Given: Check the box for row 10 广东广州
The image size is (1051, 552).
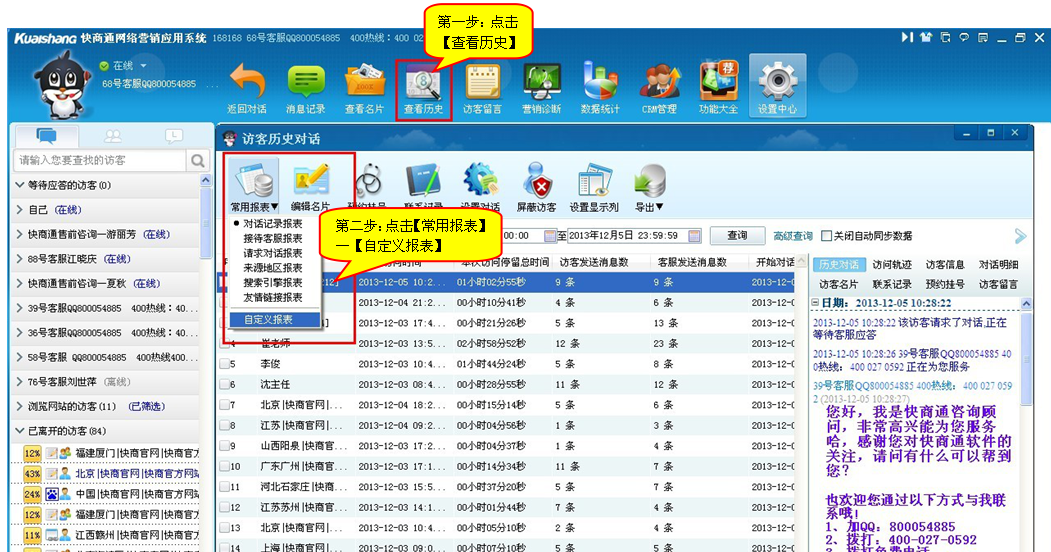Looking at the screenshot, I should point(226,466).
